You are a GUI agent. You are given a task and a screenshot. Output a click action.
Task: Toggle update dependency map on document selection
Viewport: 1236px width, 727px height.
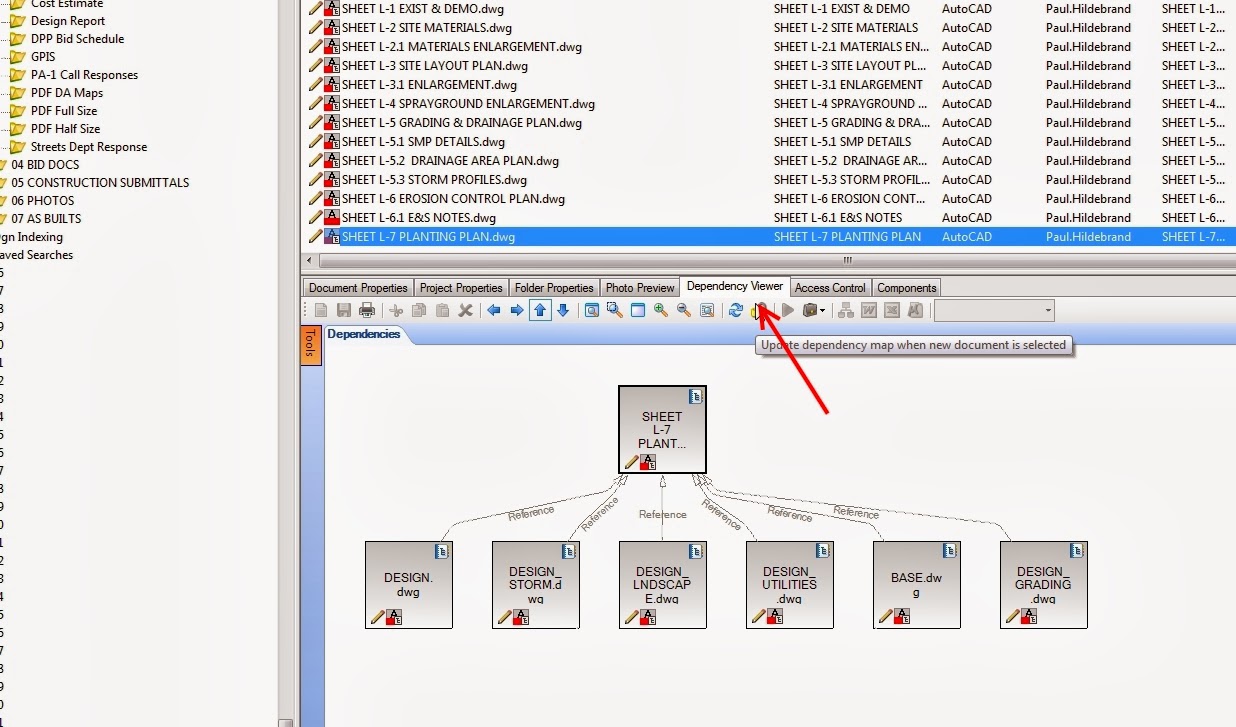pos(760,311)
